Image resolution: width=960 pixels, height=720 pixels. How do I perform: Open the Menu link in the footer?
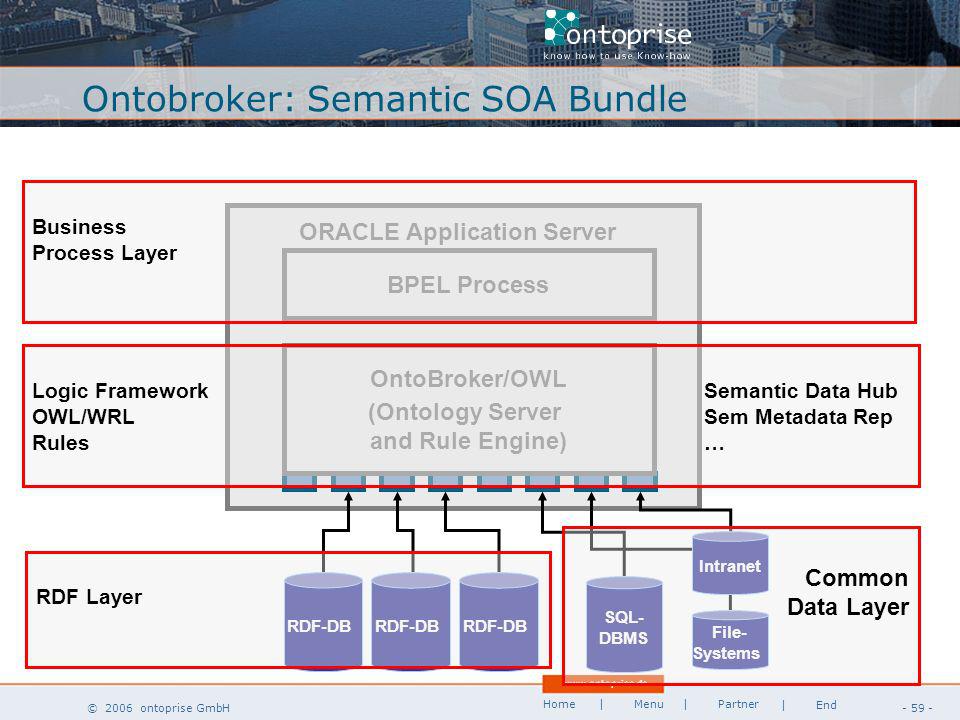click(x=648, y=704)
